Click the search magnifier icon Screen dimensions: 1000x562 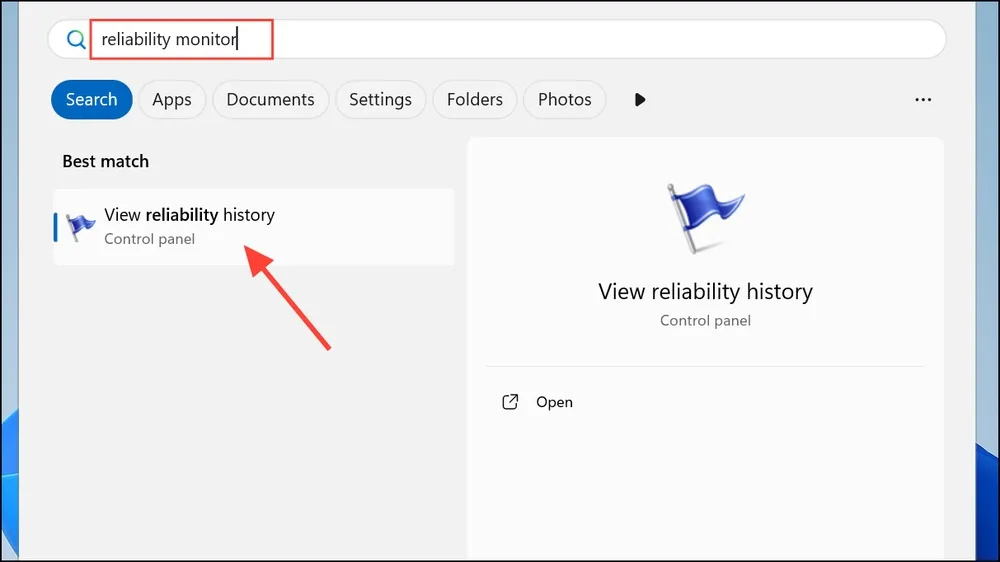tap(76, 40)
